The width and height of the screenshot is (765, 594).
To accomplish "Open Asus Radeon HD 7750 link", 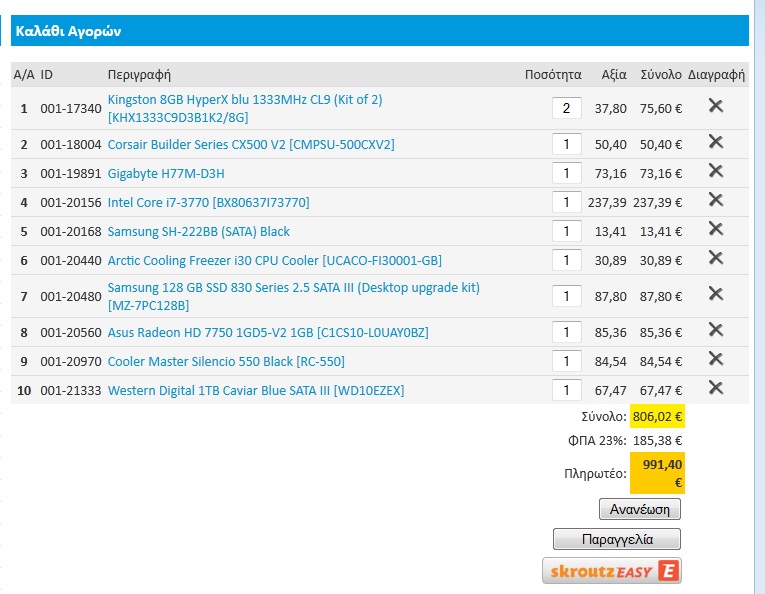I will click(x=268, y=333).
